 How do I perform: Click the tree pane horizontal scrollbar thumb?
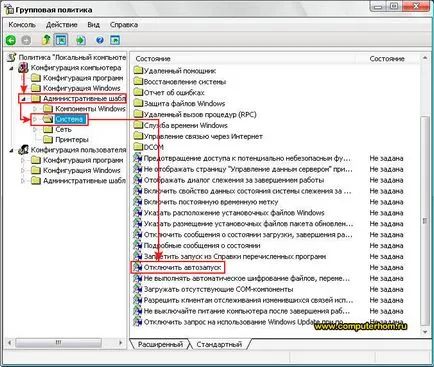point(58,342)
